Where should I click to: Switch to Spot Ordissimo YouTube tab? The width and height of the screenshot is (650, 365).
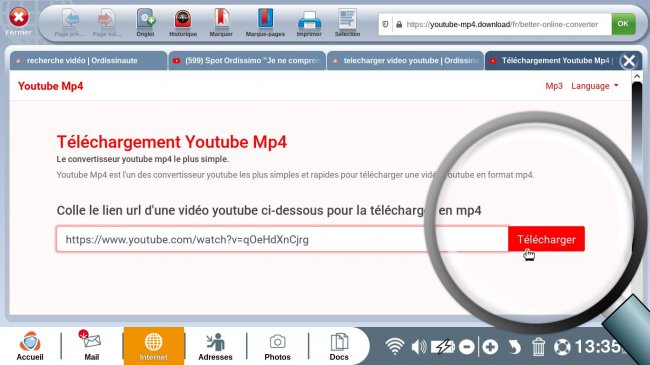coord(247,61)
